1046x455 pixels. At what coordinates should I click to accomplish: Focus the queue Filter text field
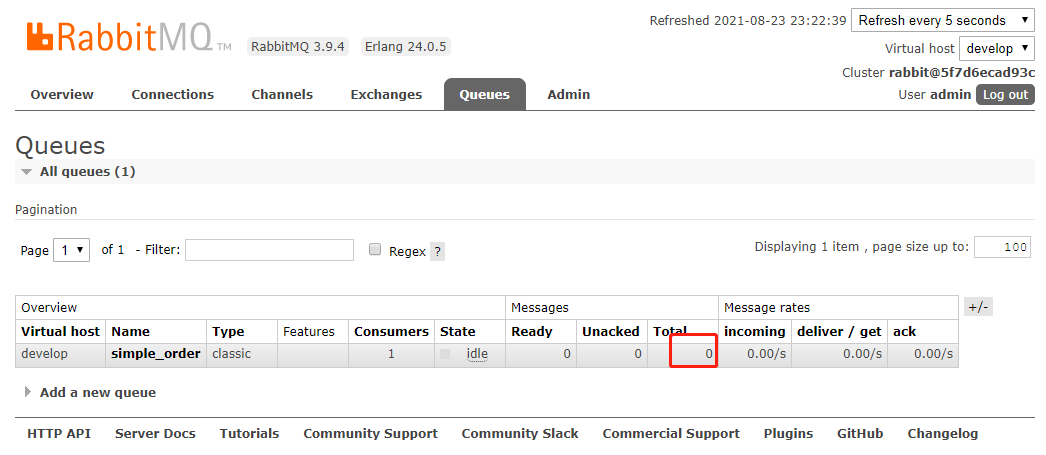point(270,250)
